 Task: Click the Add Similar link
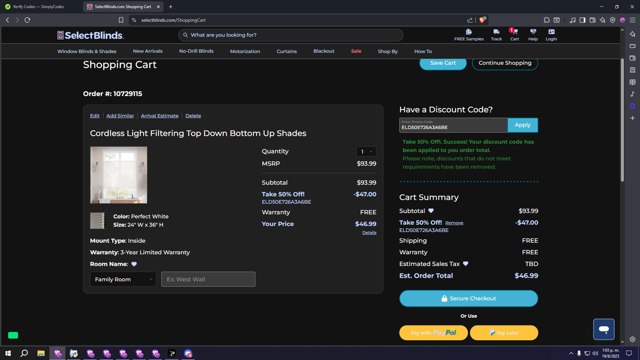120,116
